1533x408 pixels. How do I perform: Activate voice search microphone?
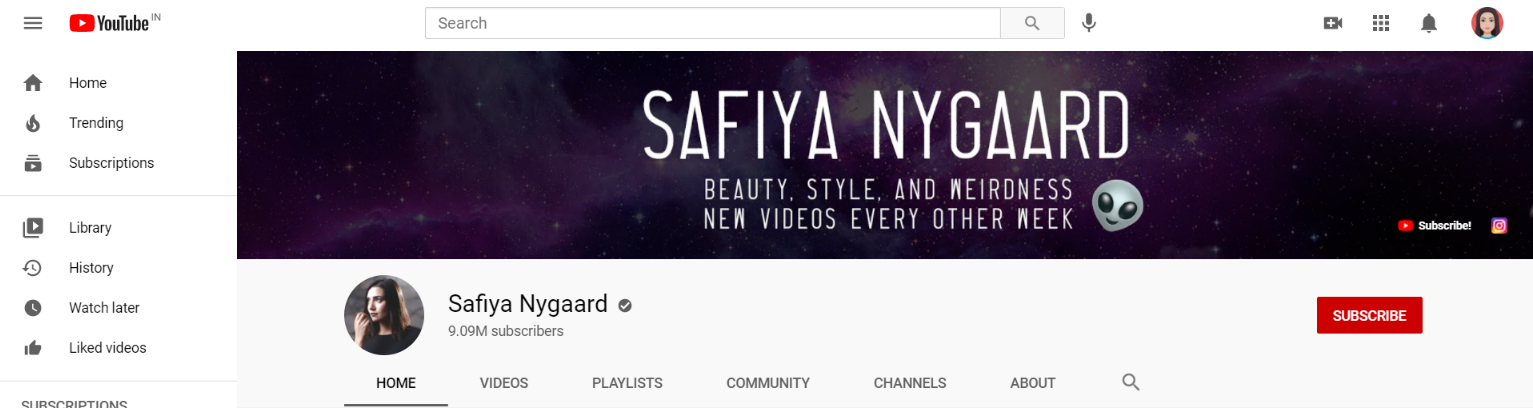1089,23
